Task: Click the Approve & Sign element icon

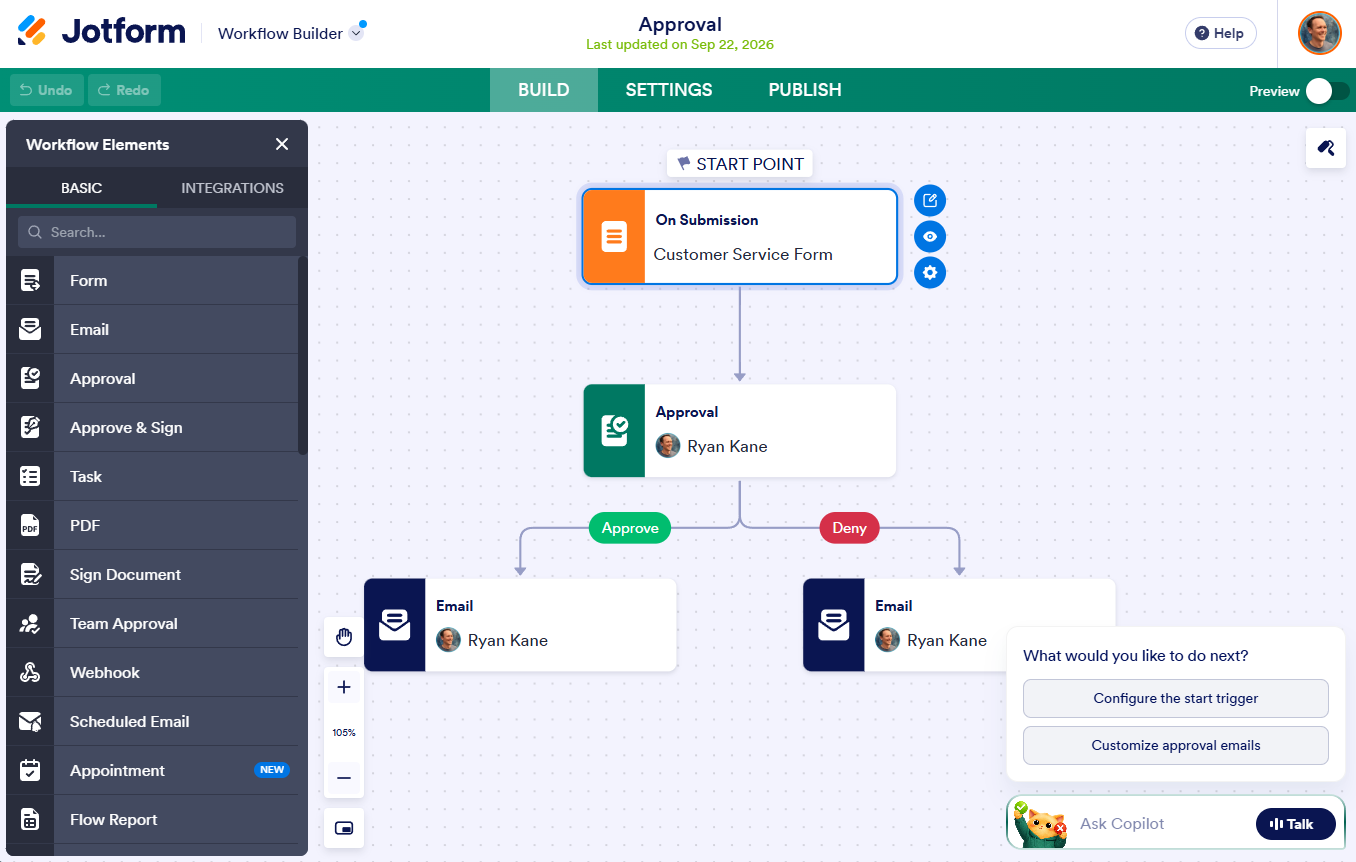Action: tap(30, 428)
